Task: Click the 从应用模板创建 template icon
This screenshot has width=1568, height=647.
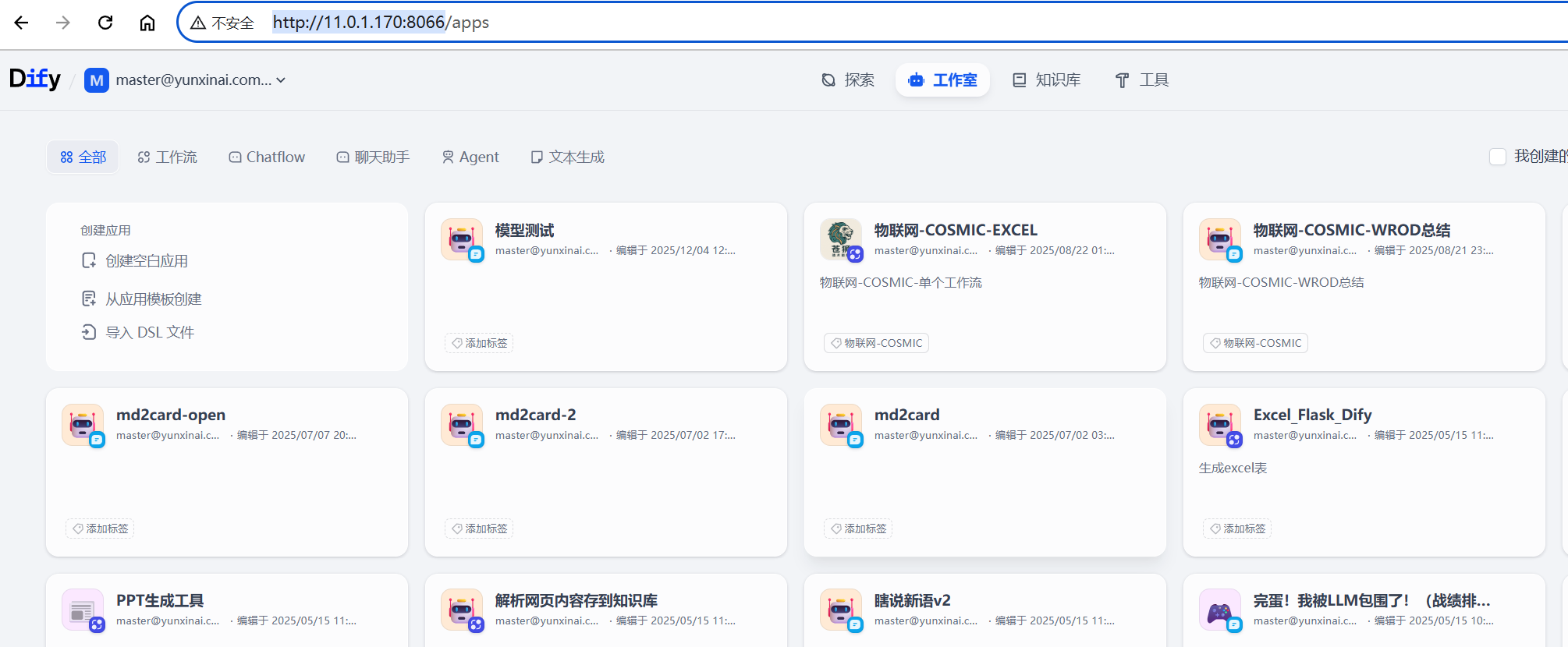Action: [89, 299]
